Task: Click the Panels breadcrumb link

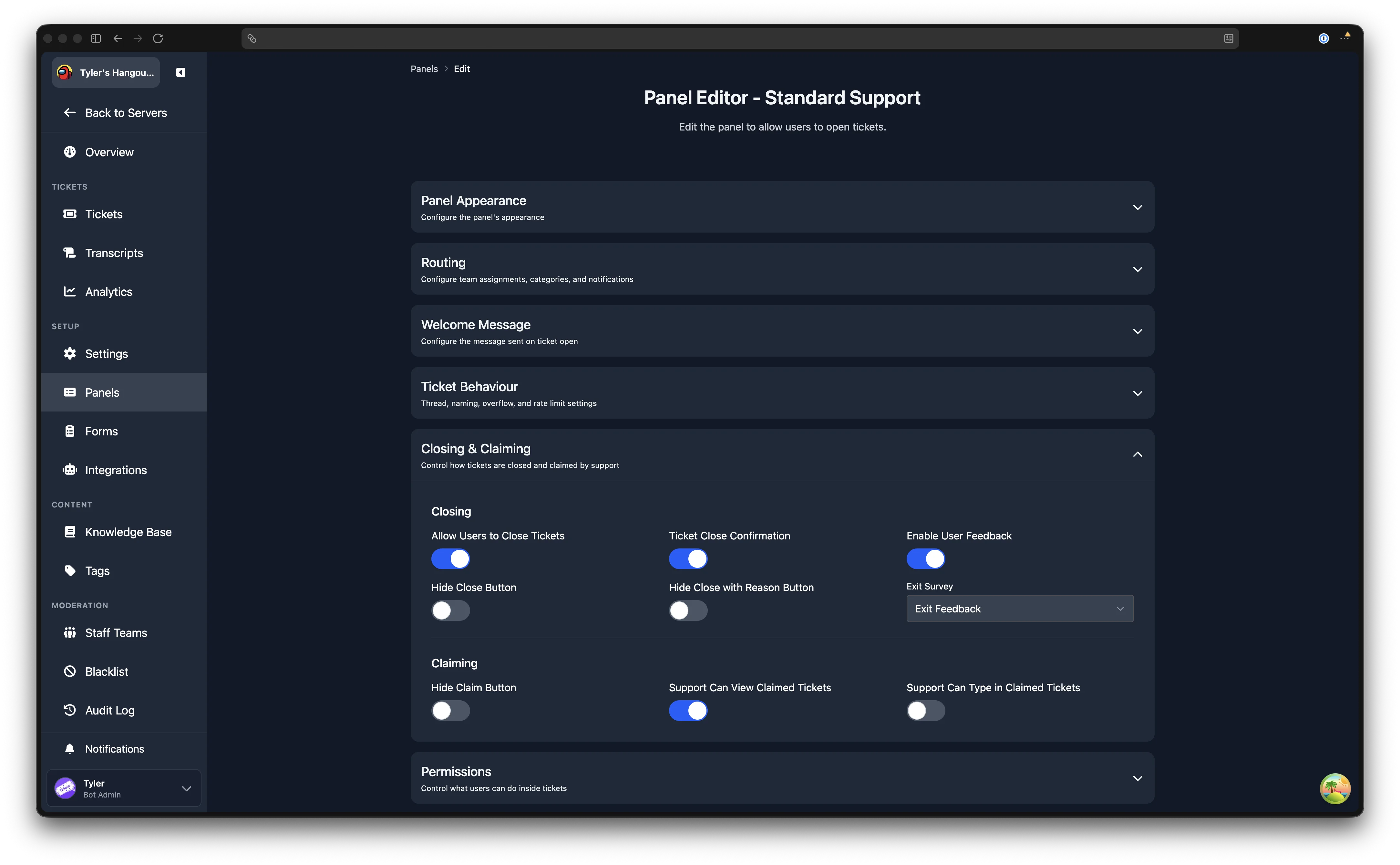Action: [424, 69]
